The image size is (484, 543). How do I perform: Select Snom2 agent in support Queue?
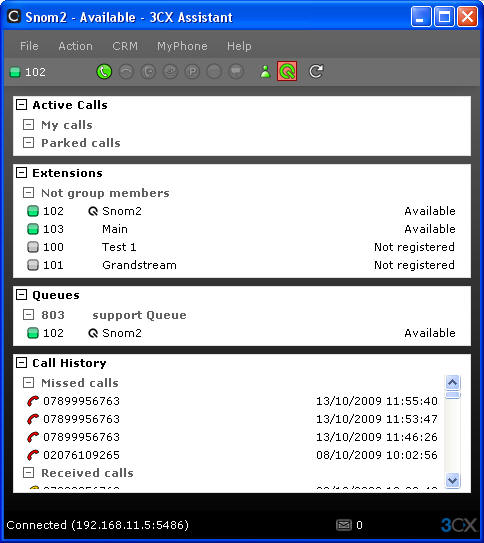pyautogui.click(x=242, y=333)
